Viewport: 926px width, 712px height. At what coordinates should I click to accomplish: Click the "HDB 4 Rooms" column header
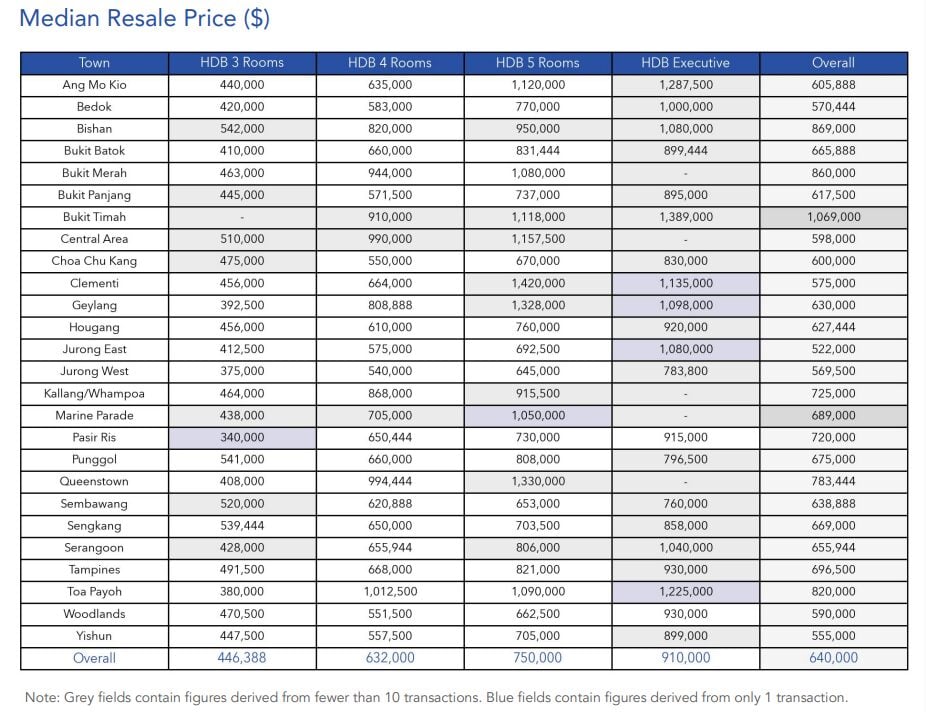390,62
